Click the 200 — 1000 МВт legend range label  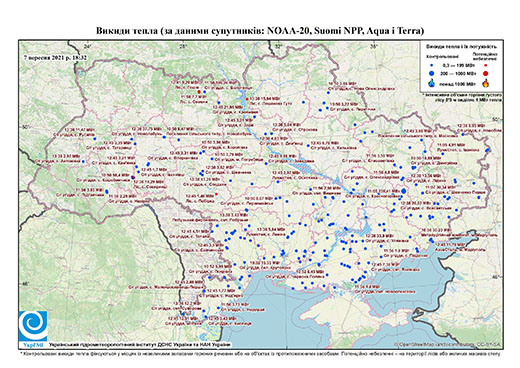459,73
